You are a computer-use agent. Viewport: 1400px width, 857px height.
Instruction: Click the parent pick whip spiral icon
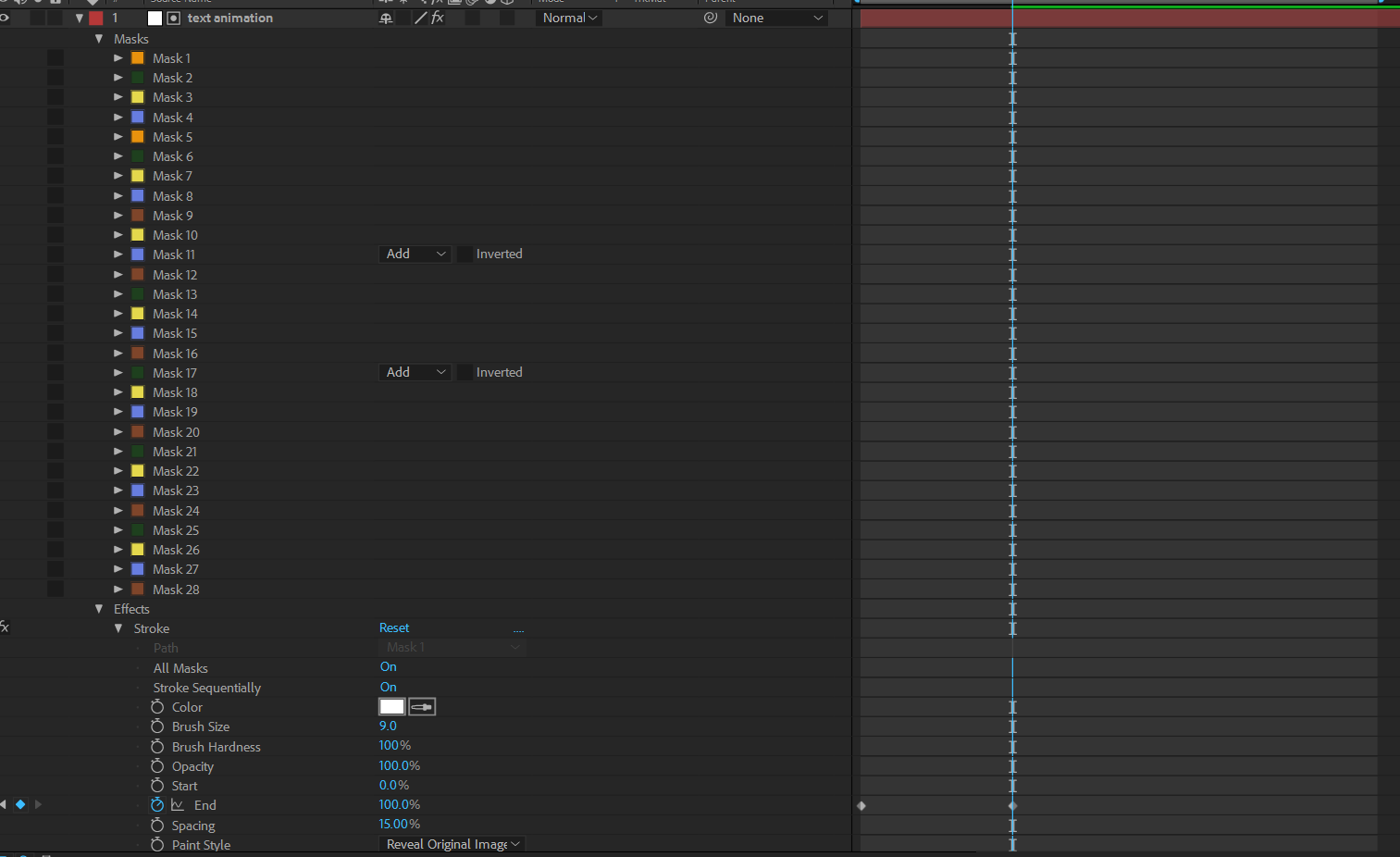pyautogui.click(x=711, y=18)
